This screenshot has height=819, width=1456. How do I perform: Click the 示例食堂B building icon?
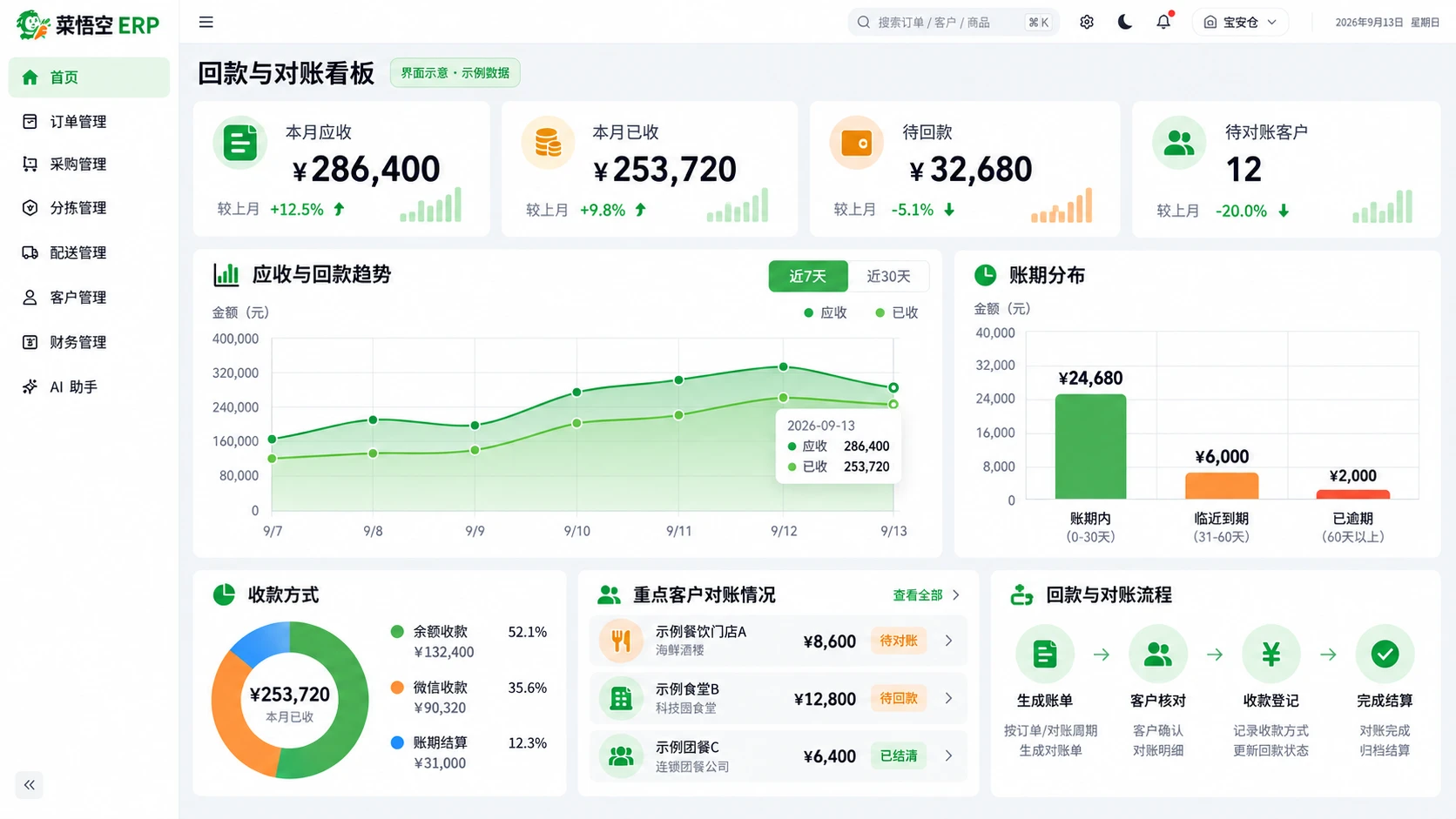click(x=621, y=698)
